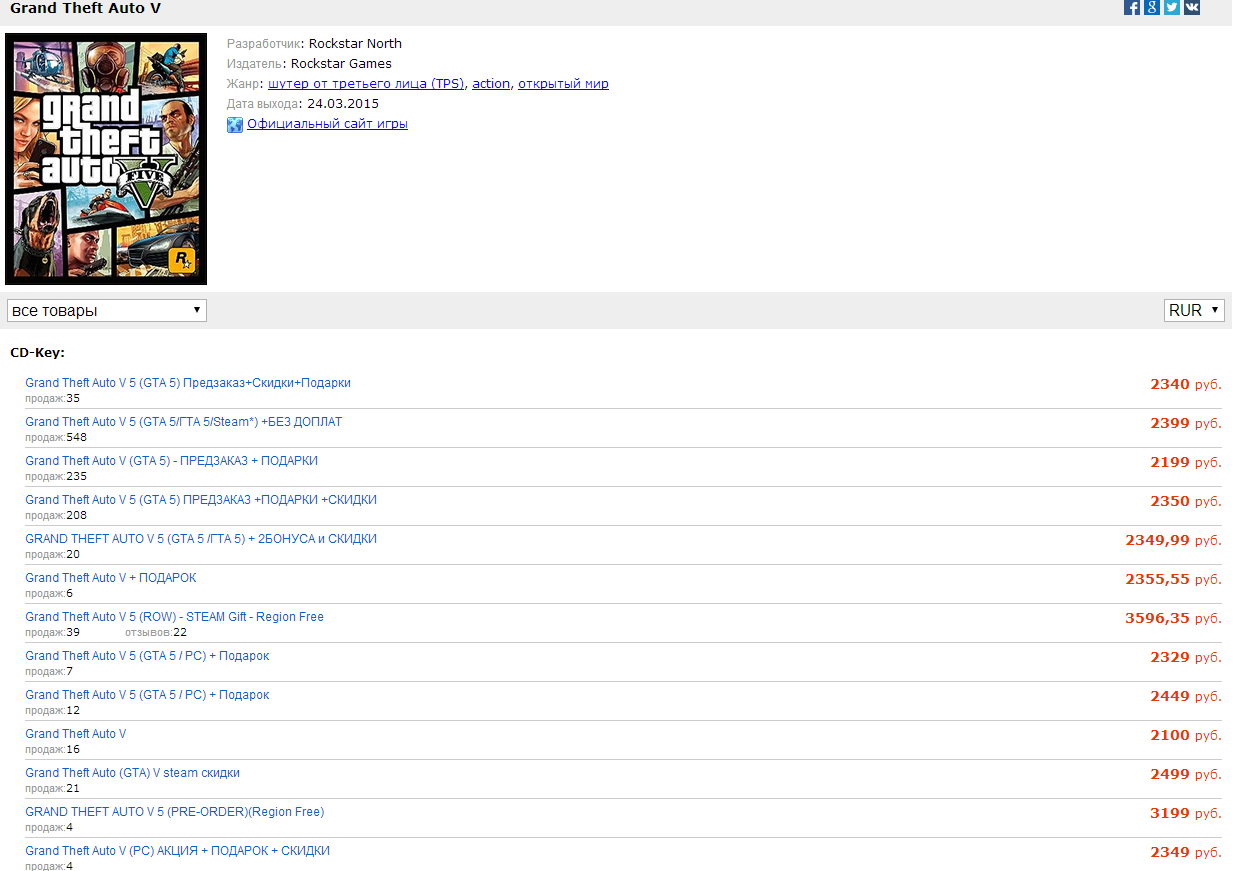1239x871 pixels.
Task: Click 'отзывов:22' reviews count
Action: [156, 632]
